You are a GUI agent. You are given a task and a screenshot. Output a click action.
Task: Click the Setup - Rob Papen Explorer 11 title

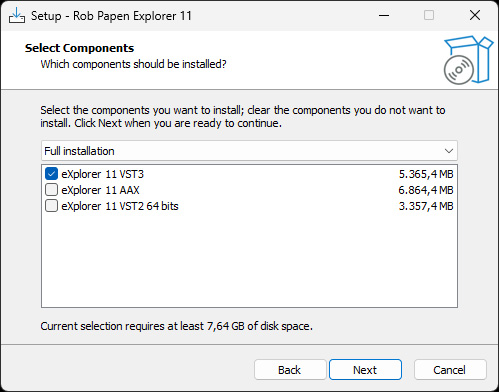click(111, 16)
